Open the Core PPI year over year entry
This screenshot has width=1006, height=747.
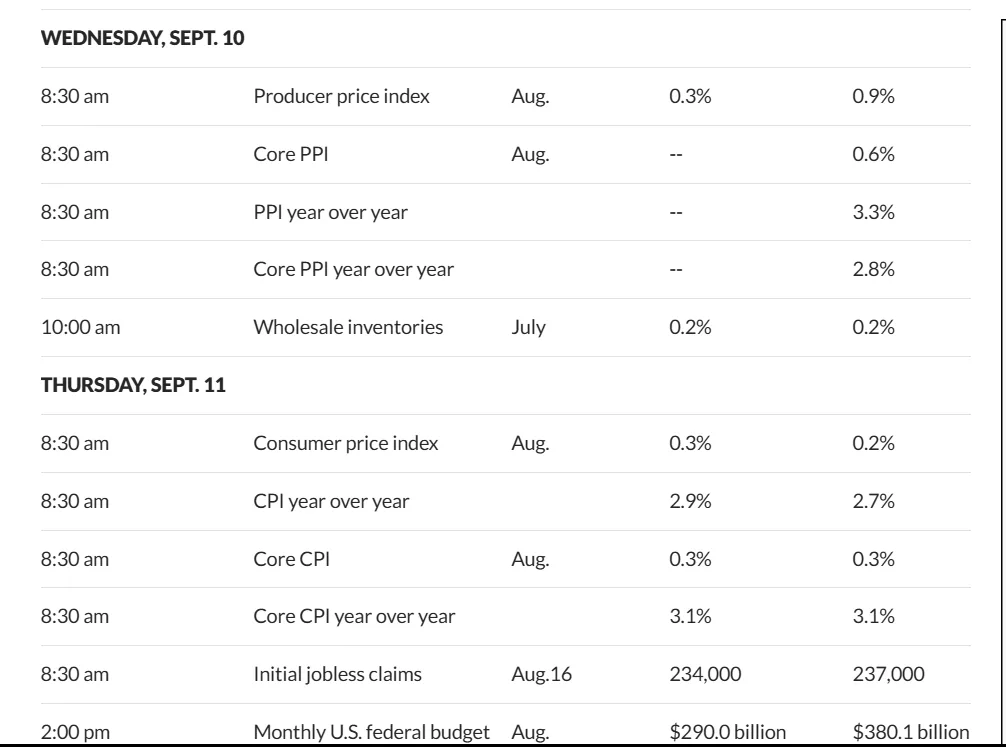coord(354,270)
